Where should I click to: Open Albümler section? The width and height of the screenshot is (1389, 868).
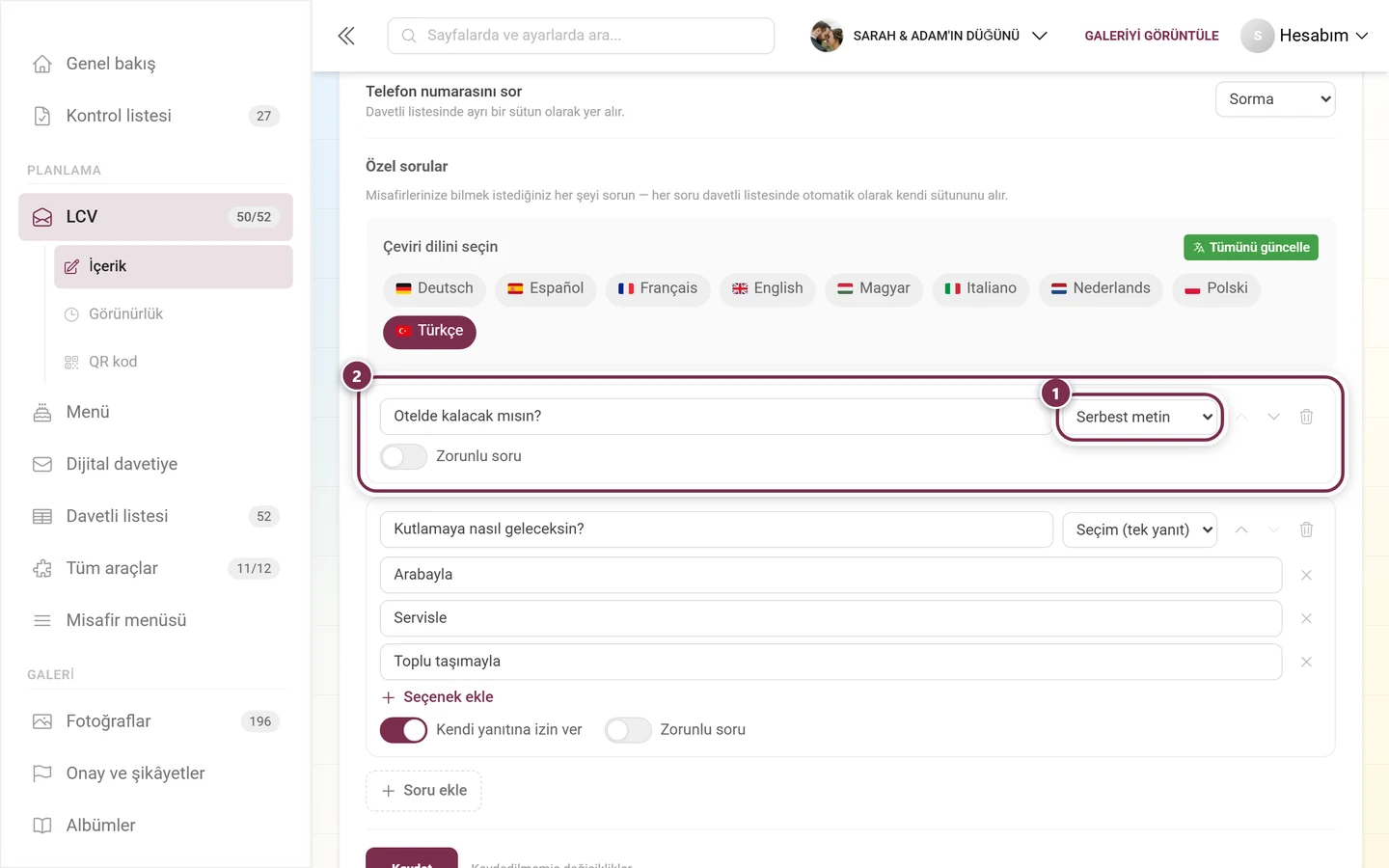pos(155,826)
